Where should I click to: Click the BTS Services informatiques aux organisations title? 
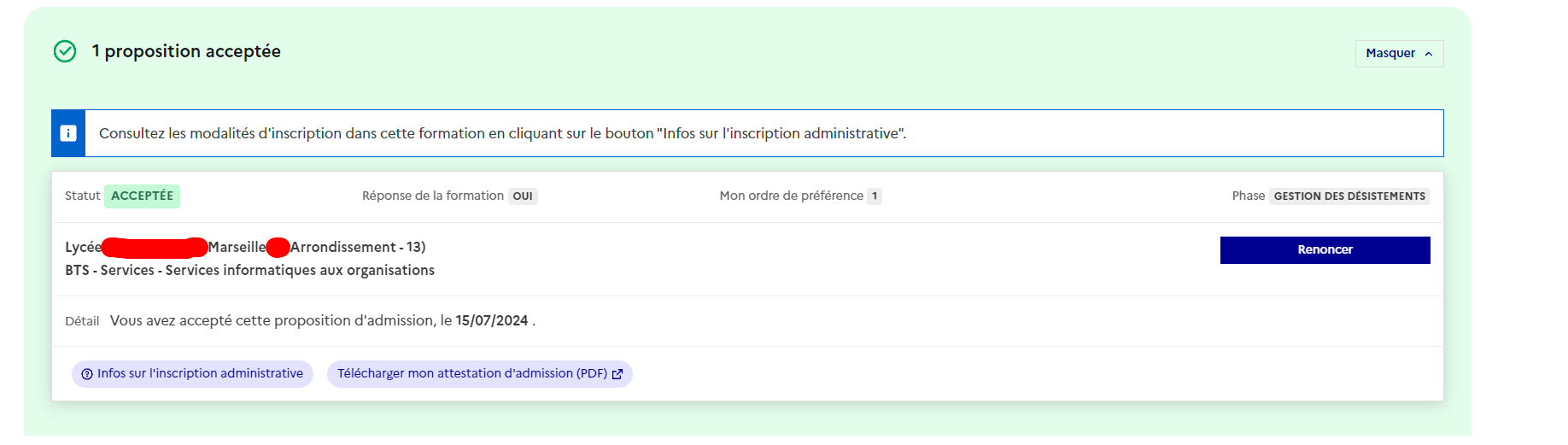(x=249, y=270)
